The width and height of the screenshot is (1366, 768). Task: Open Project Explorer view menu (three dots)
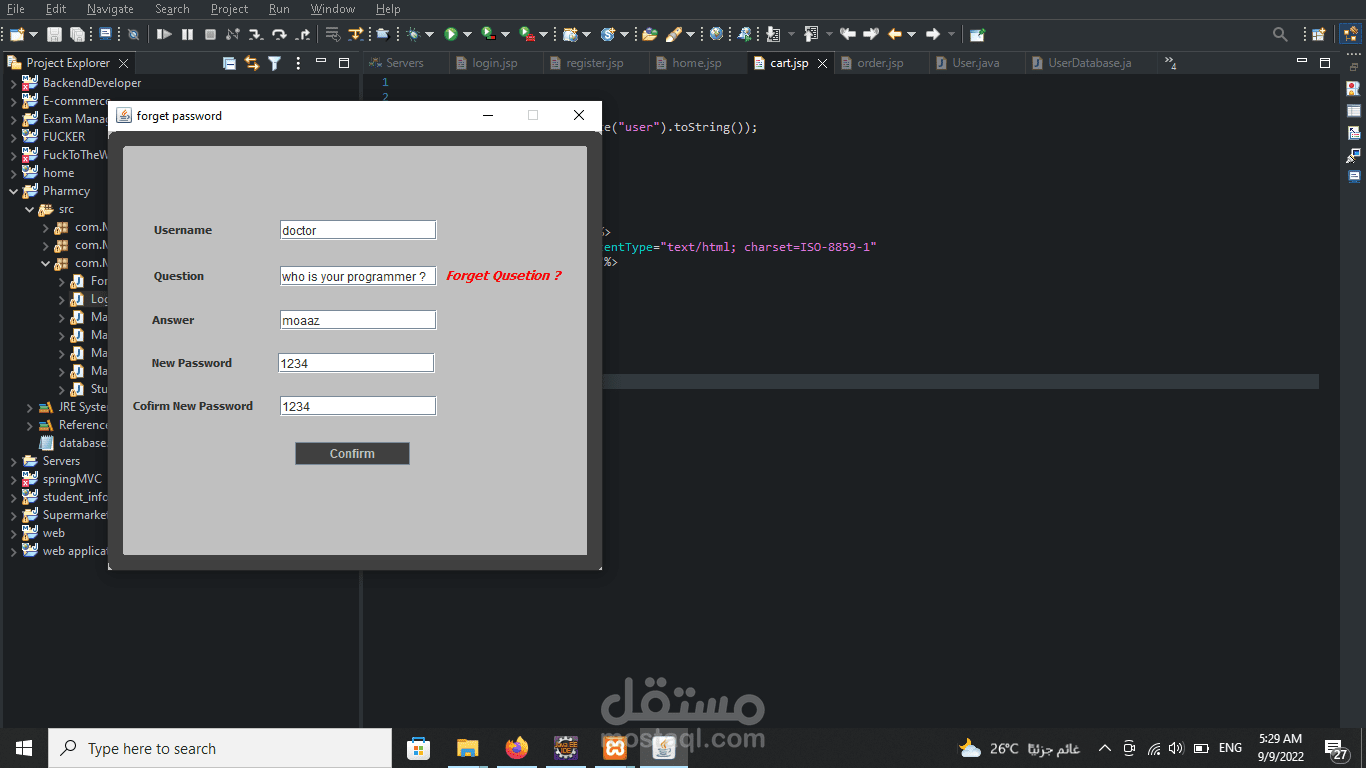pyautogui.click(x=298, y=63)
